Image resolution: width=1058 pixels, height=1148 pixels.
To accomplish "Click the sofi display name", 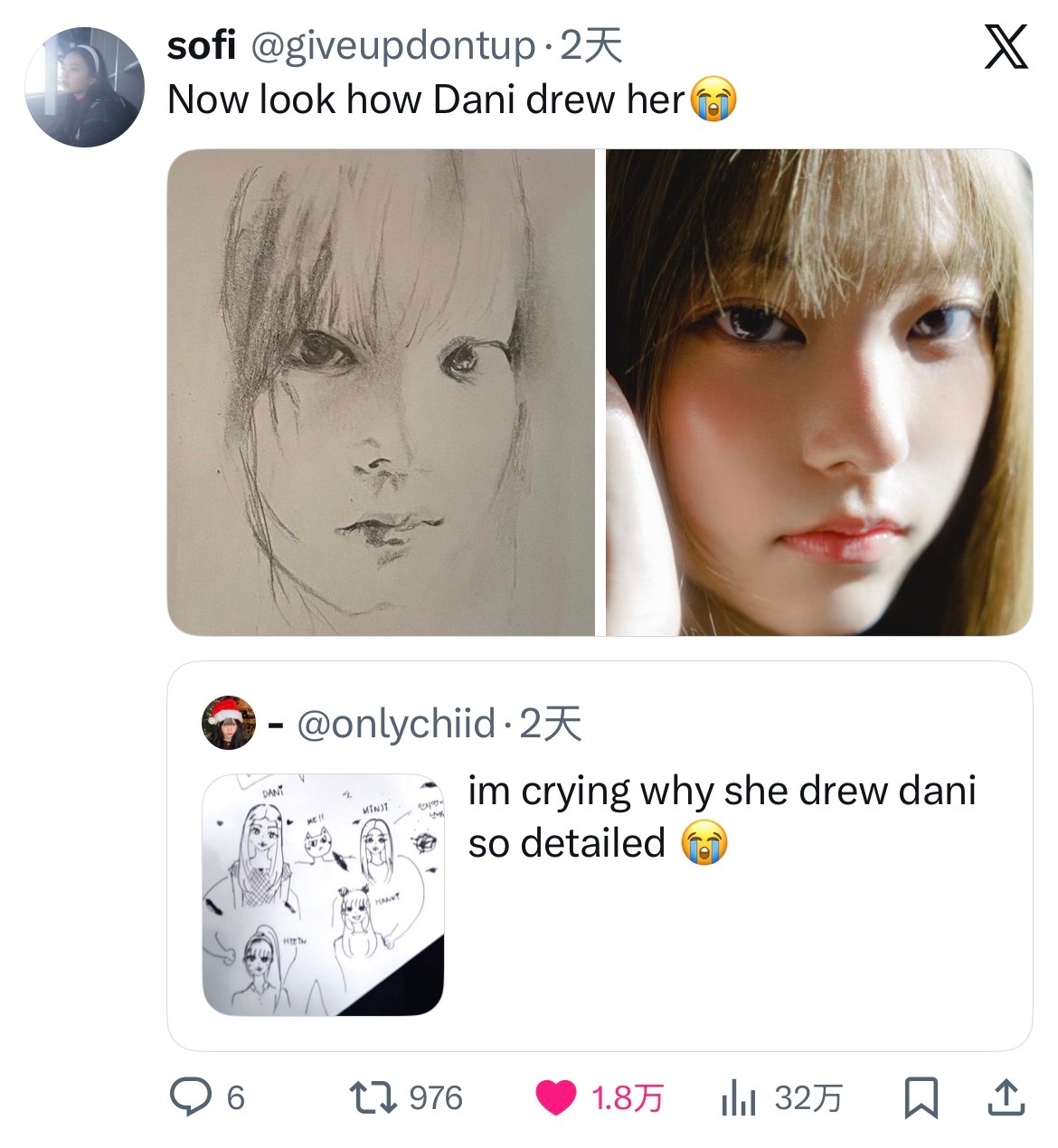I will pyautogui.click(x=201, y=45).
